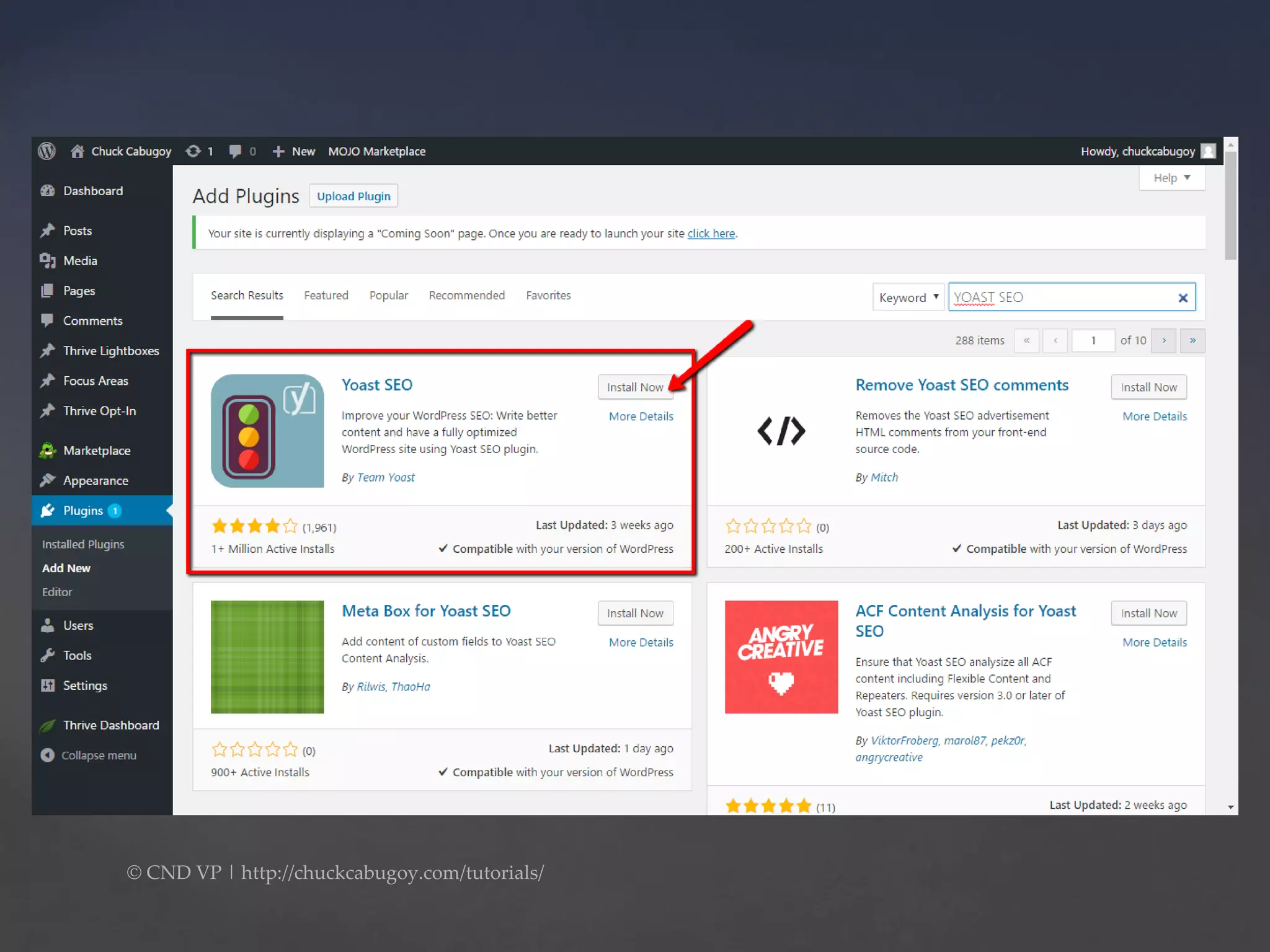Click the Media icon in sidebar
Image resolution: width=1270 pixels, height=952 pixels.
coord(48,261)
